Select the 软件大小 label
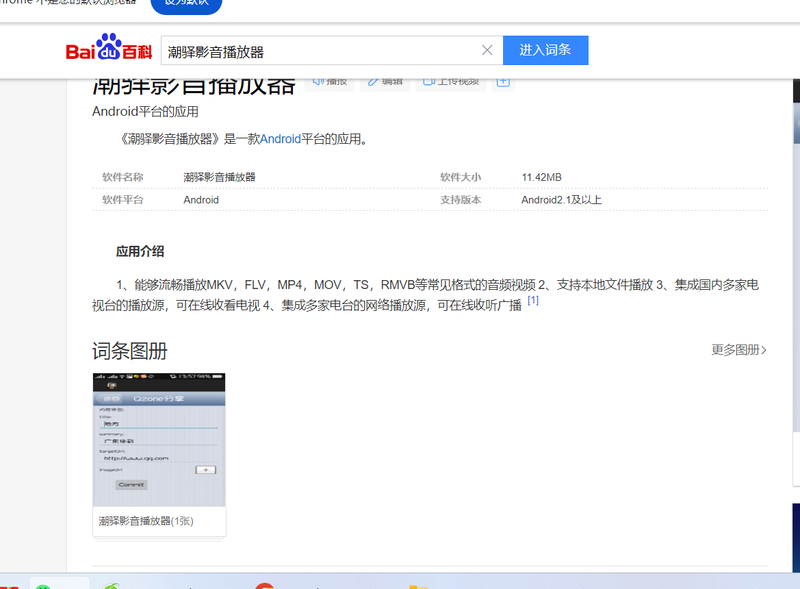The height and width of the screenshot is (589, 800). (461, 177)
